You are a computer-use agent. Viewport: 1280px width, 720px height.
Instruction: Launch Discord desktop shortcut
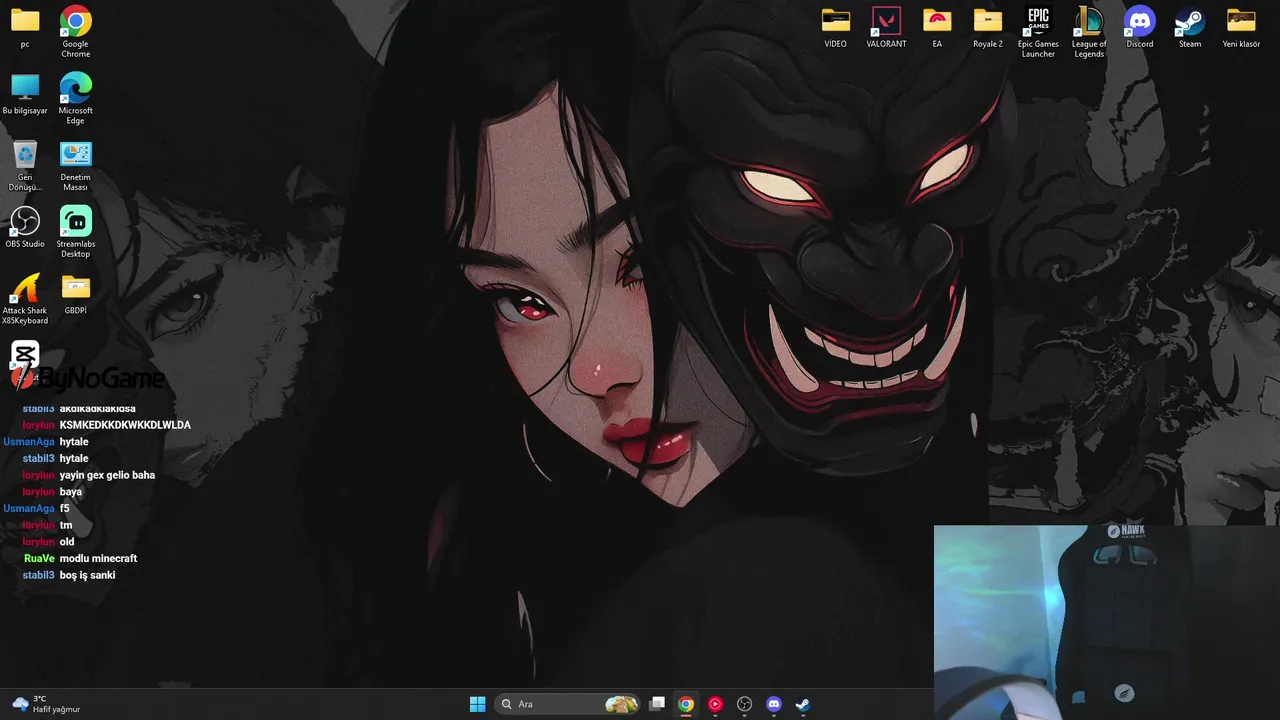point(1139,27)
